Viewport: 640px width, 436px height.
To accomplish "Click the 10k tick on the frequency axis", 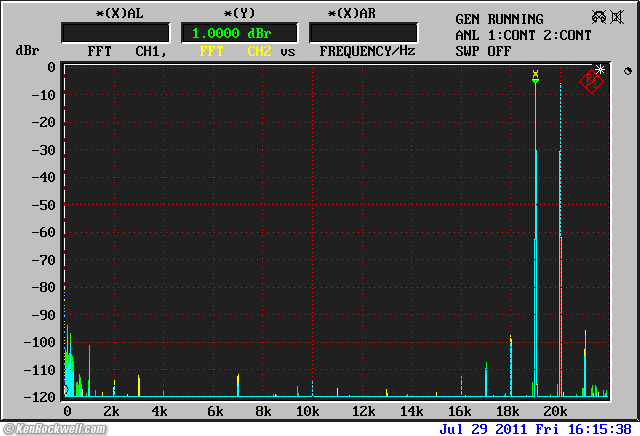I will (307, 411).
